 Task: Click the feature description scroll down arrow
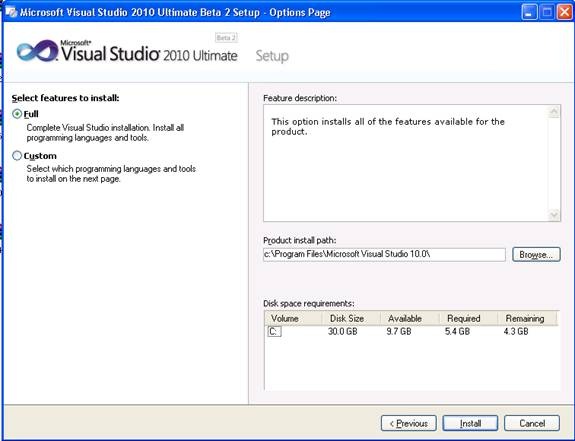554,214
